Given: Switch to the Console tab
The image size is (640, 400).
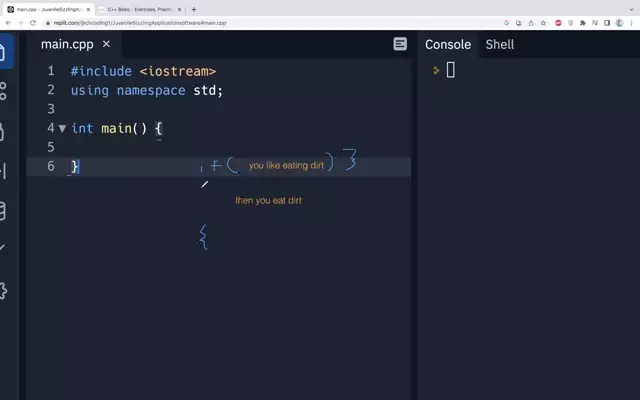Looking at the screenshot, I should (448, 44).
